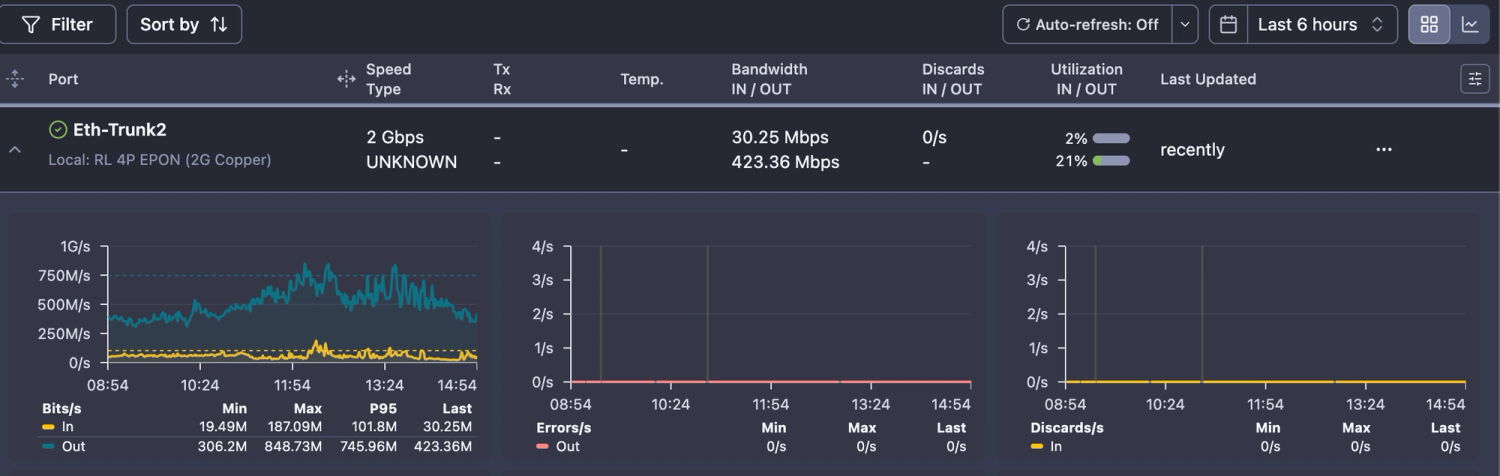Click the 2 Gbps speed value

[x=395, y=138]
